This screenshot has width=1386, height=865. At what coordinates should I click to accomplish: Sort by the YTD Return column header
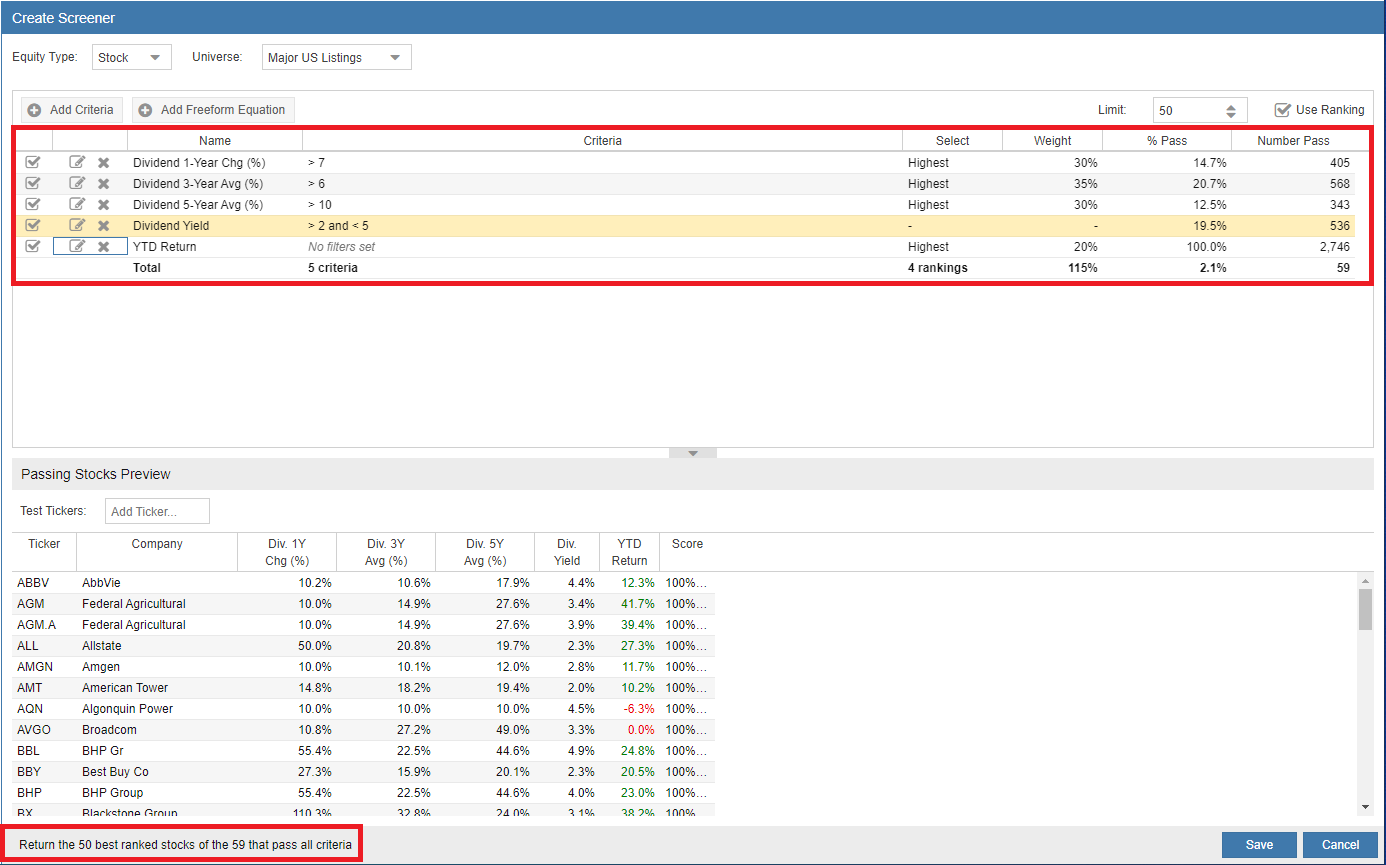[629, 552]
